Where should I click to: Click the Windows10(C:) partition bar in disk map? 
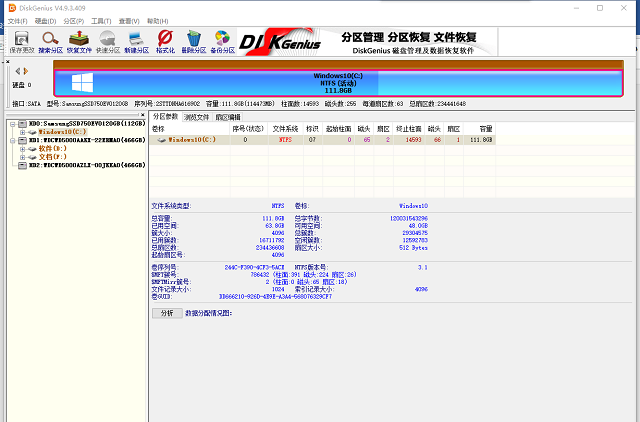pos(338,83)
